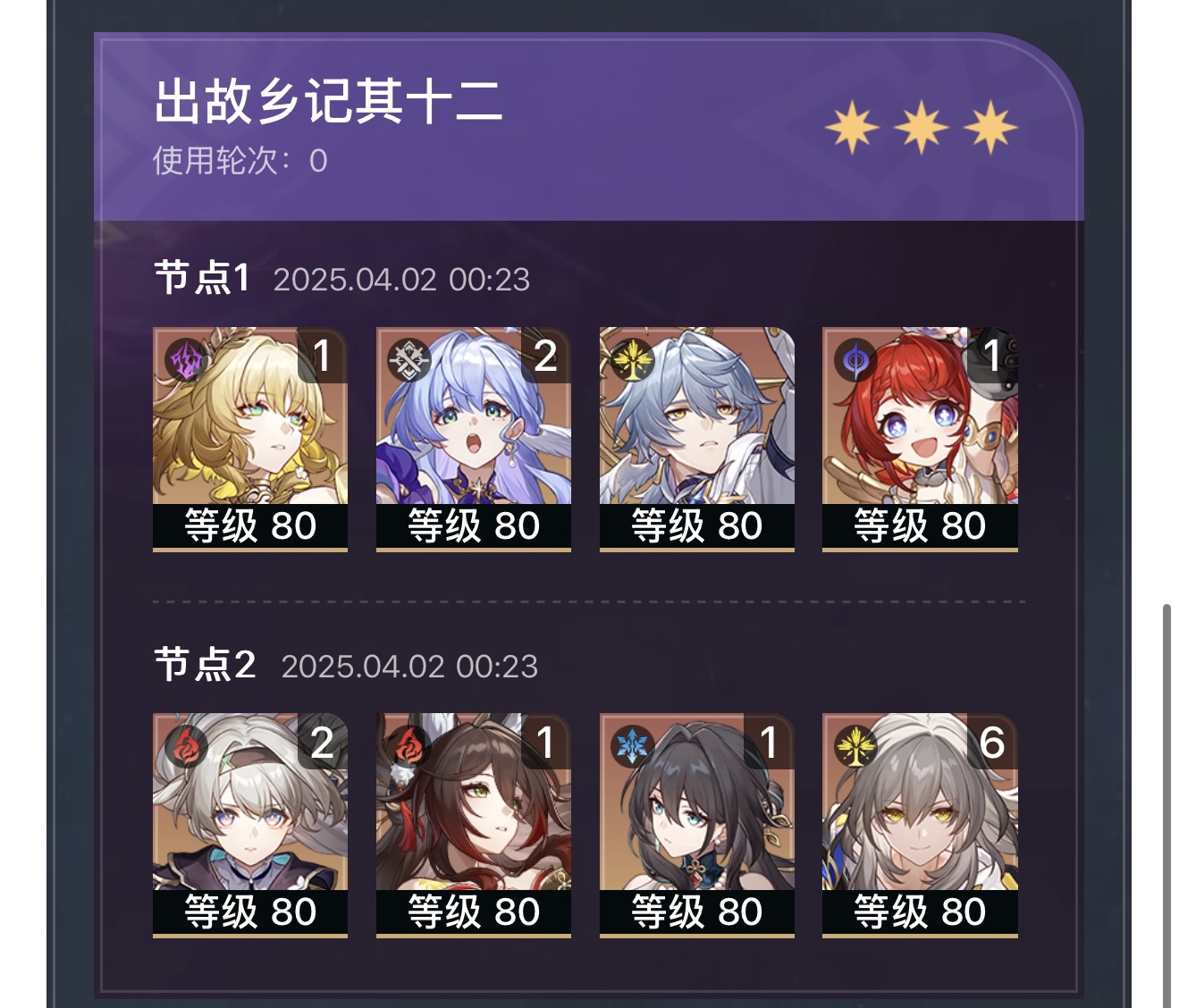Open the grey-blue haired male character card

(x=697, y=440)
